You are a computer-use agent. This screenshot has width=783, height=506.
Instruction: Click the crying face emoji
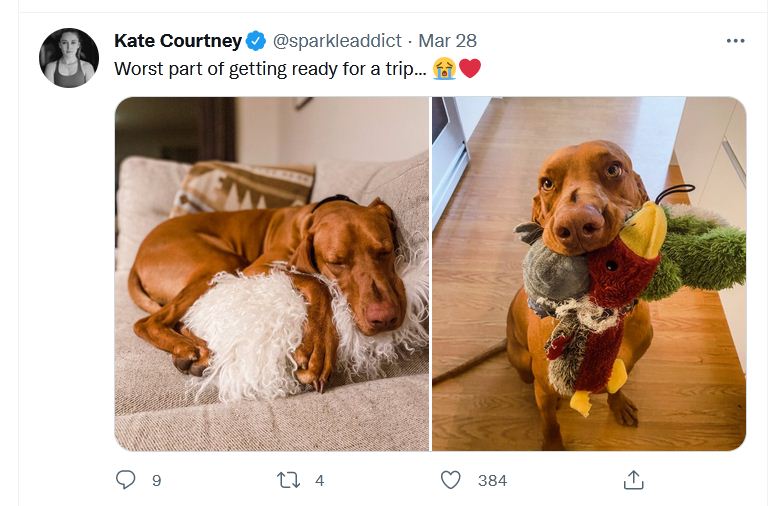pos(444,69)
